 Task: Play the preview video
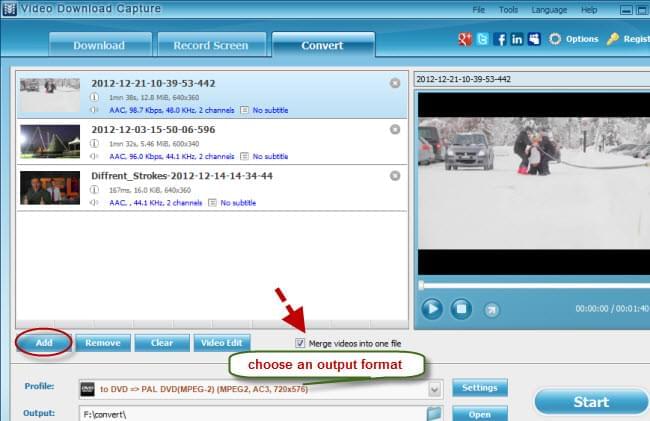click(432, 309)
